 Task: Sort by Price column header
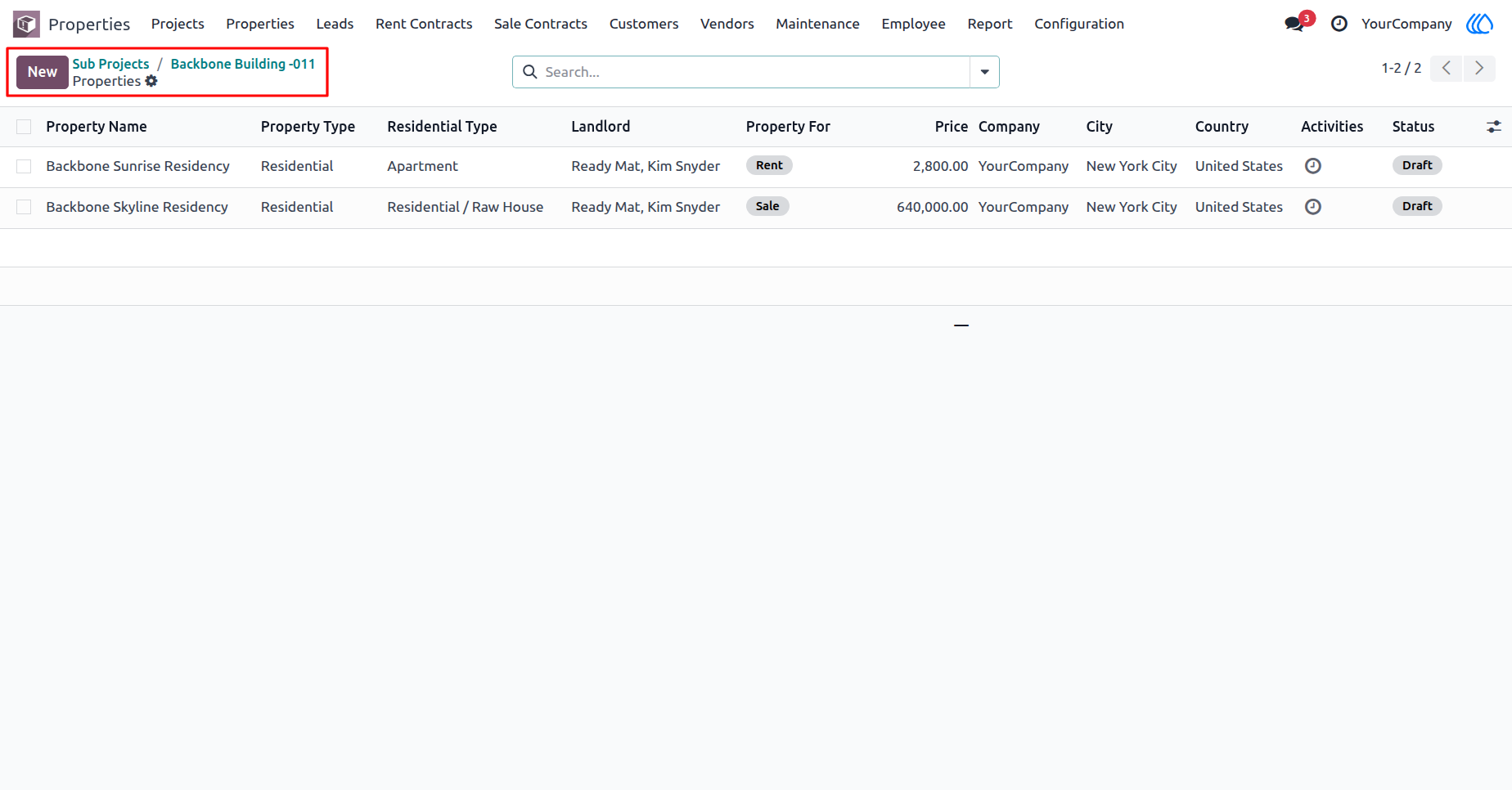(x=952, y=127)
